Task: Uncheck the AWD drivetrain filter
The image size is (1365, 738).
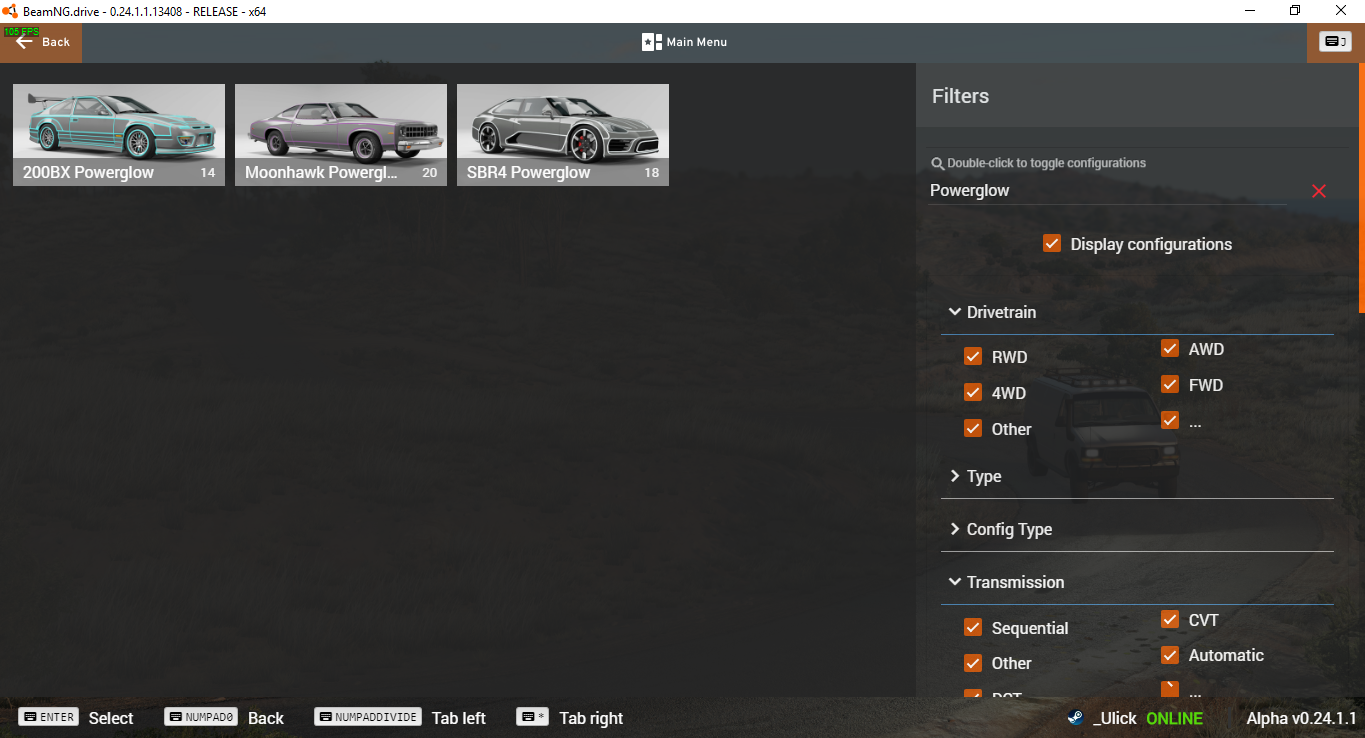Action: coord(1170,348)
